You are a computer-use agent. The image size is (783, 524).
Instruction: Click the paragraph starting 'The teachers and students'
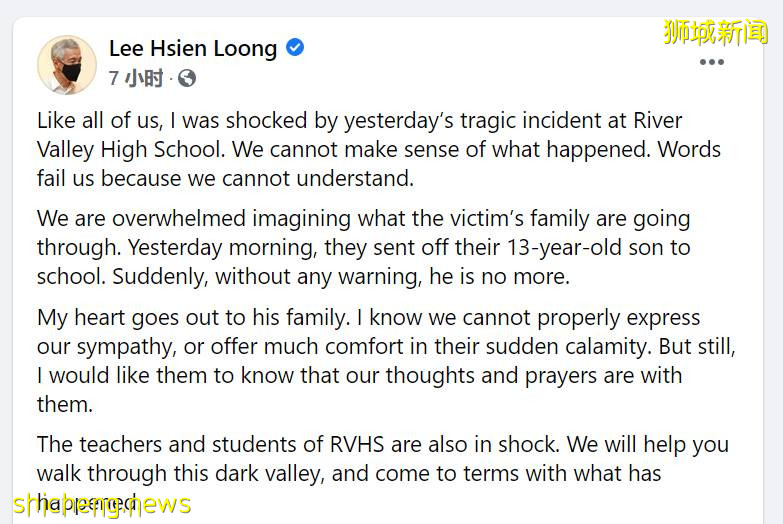382,472
